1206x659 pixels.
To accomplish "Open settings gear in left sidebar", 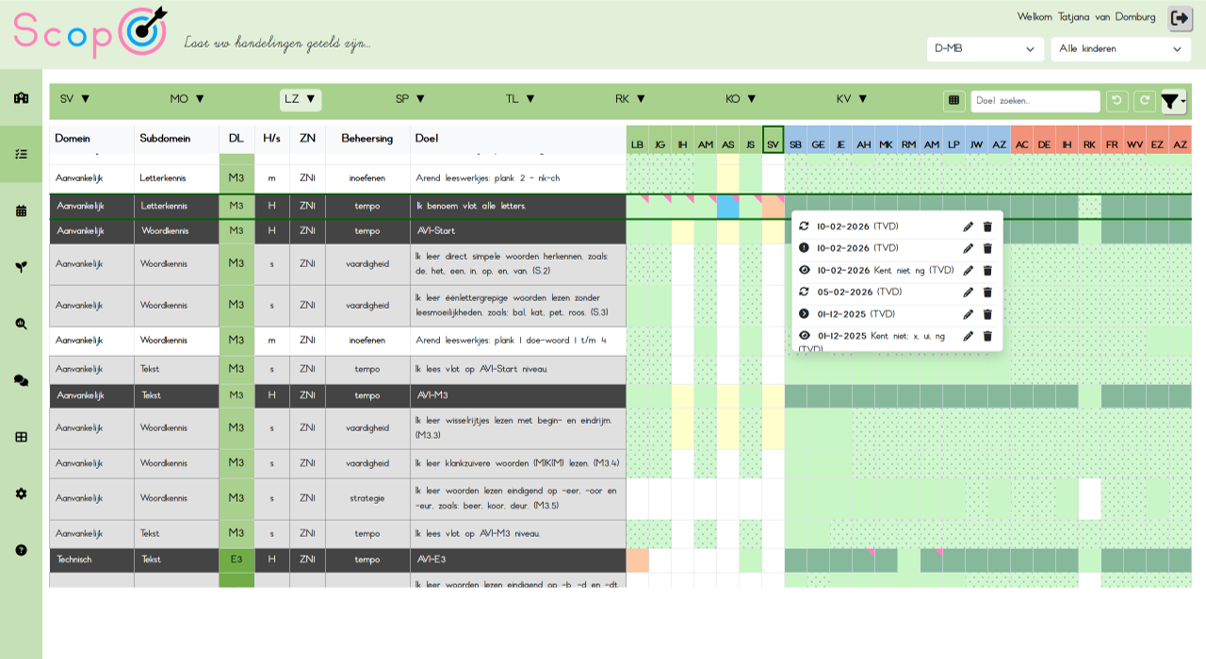I will [x=21, y=493].
